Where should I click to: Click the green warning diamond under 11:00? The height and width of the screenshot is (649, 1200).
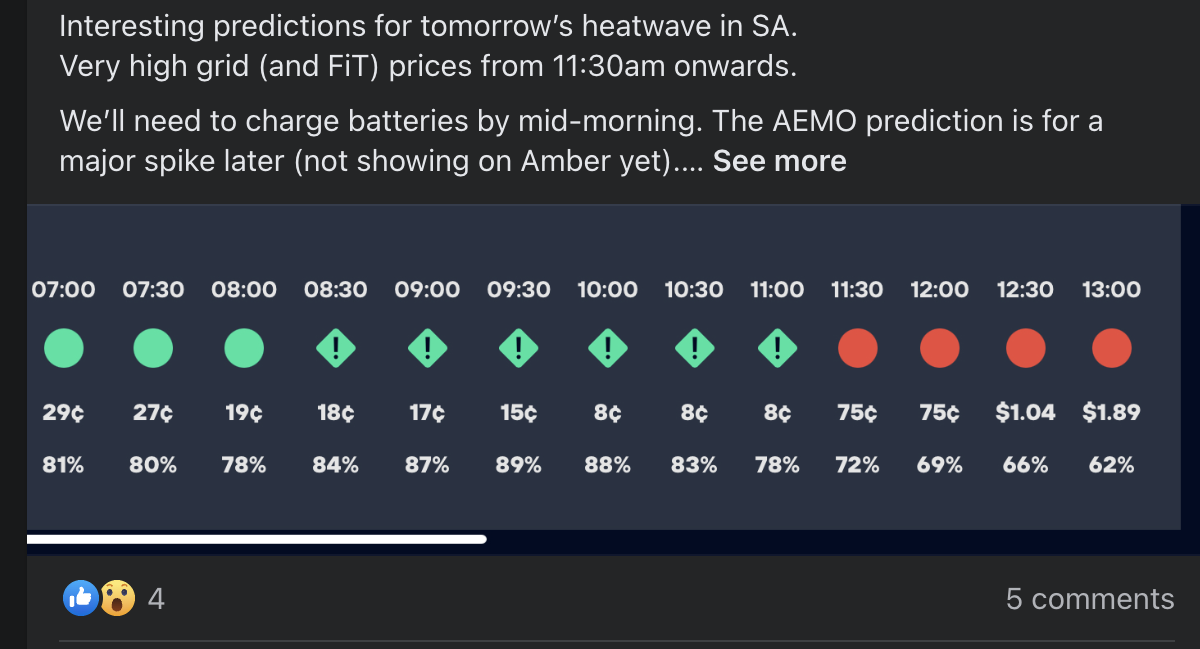tap(777, 349)
